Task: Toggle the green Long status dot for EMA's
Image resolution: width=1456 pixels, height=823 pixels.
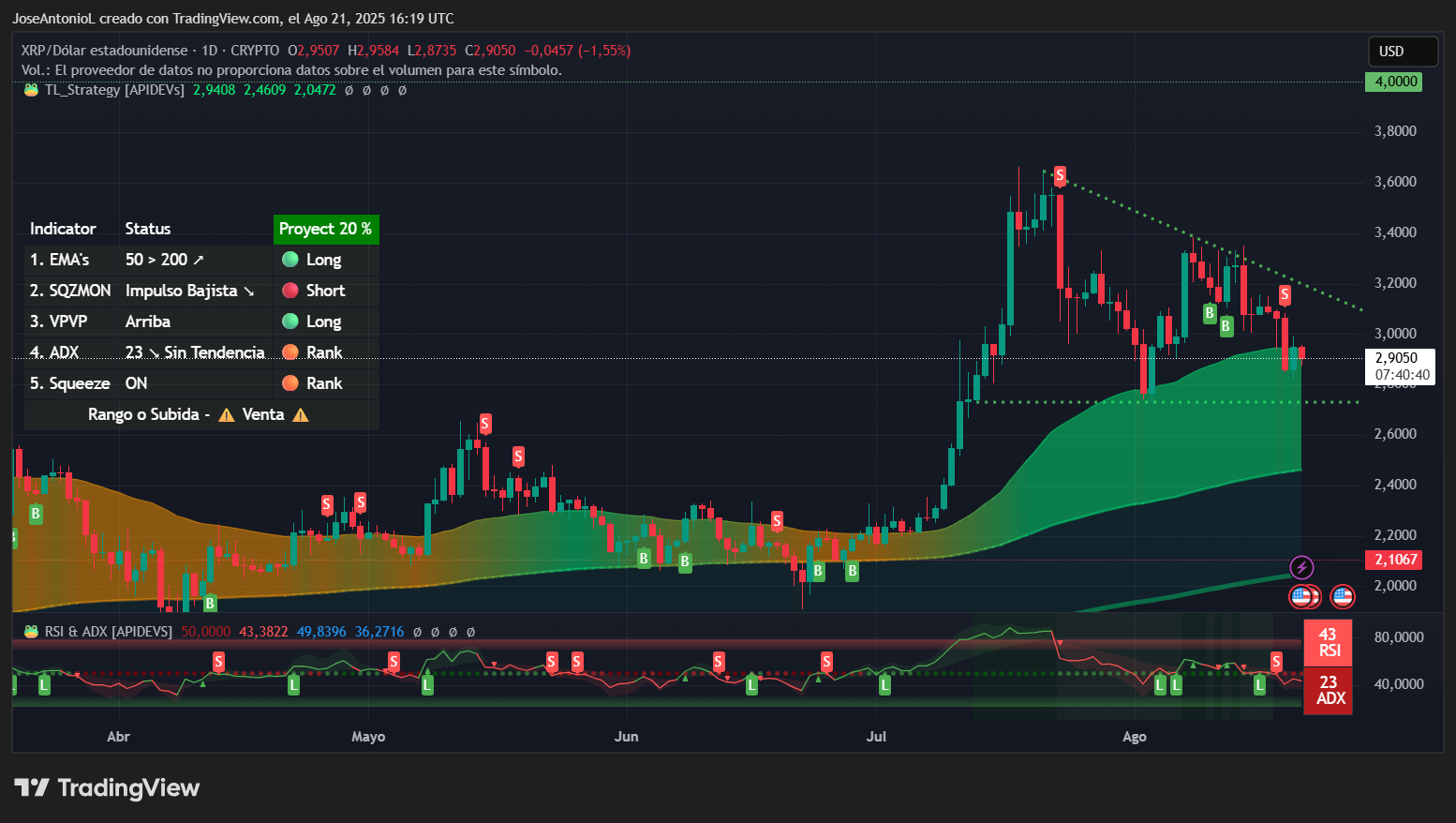Action: tap(290, 260)
